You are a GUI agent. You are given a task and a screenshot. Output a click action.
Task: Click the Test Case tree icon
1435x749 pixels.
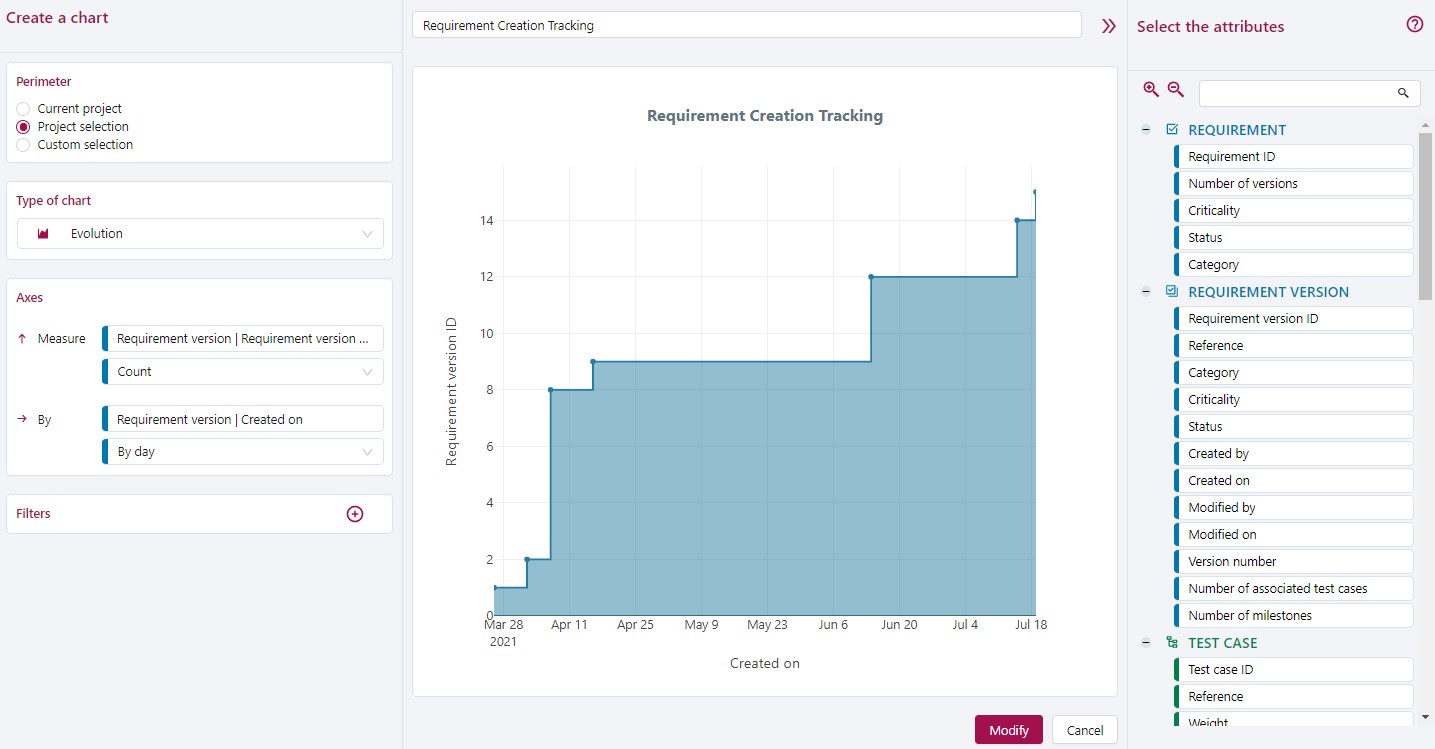[1172, 643]
